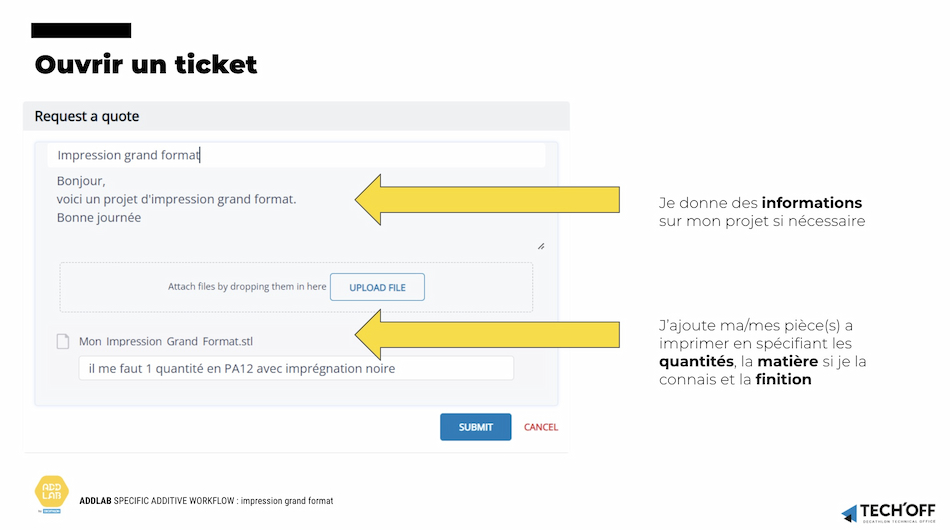Click the CANCEL link

(540, 427)
